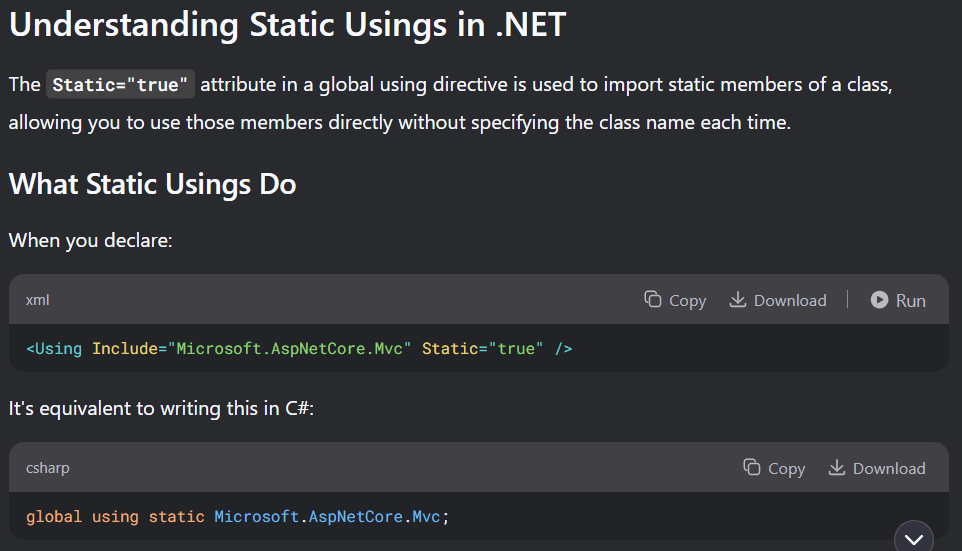The width and height of the screenshot is (962, 551).
Task: Select the 'Copy' label of the xml snippet
Action: 687,301
